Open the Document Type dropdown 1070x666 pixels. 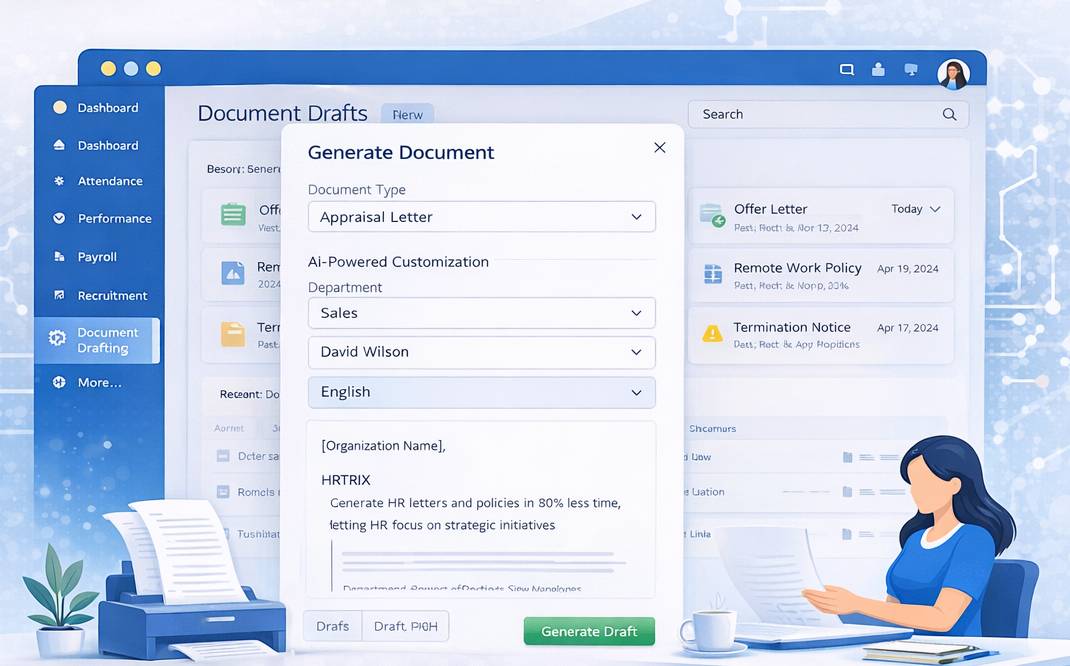click(481, 217)
